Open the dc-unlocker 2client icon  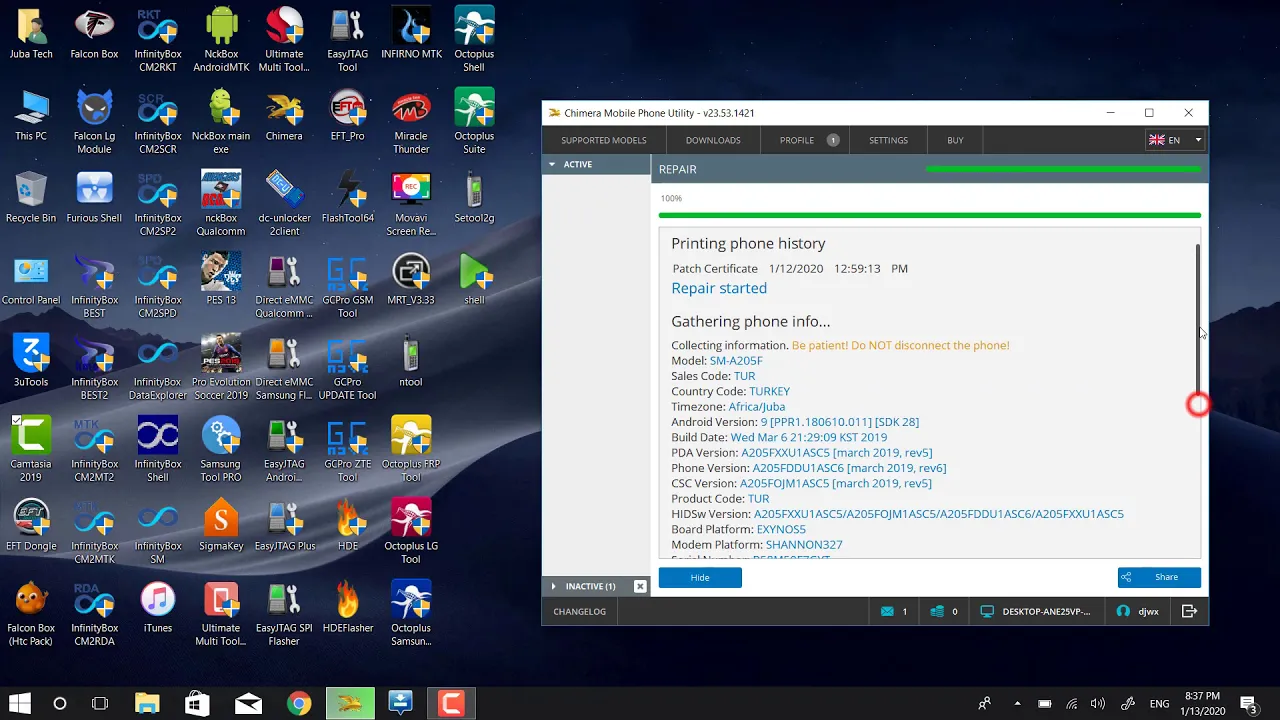click(x=284, y=204)
